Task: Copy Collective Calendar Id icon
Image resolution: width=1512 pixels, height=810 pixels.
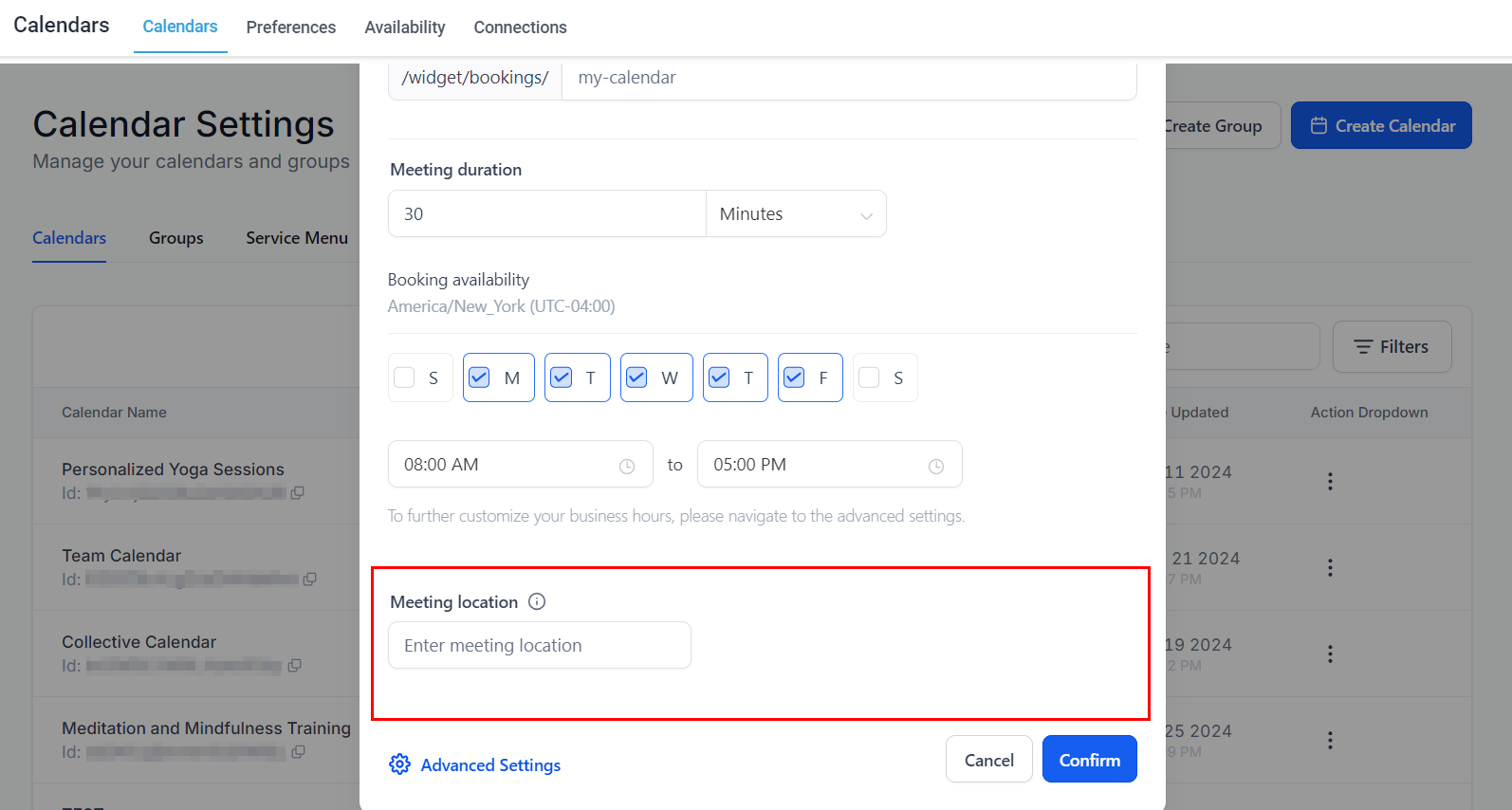Action: 295,666
